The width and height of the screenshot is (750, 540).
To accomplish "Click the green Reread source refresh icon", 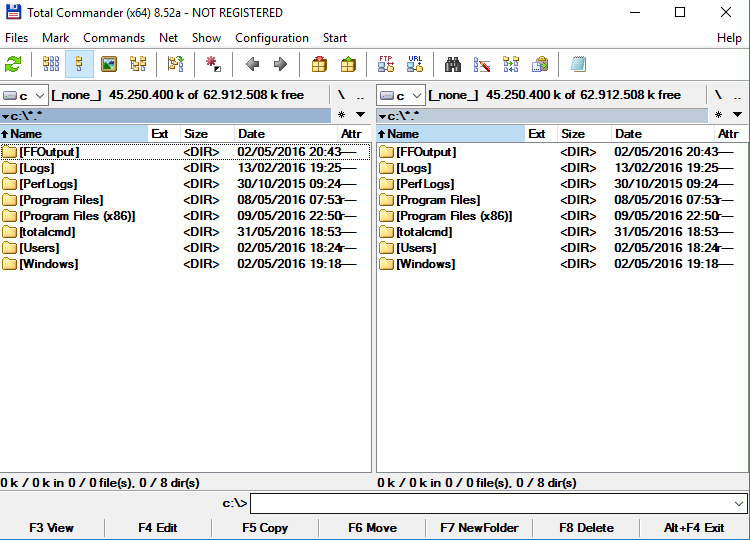I will pos(13,64).
